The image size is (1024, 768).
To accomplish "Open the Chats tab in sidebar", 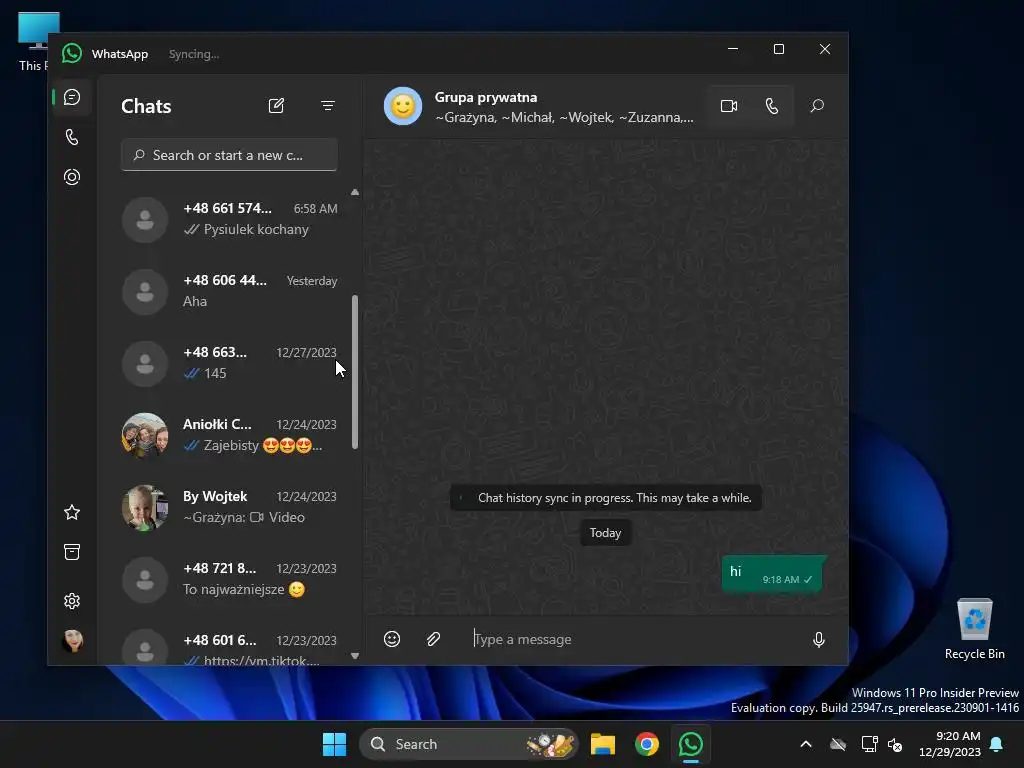I will [x=72, y=97].
